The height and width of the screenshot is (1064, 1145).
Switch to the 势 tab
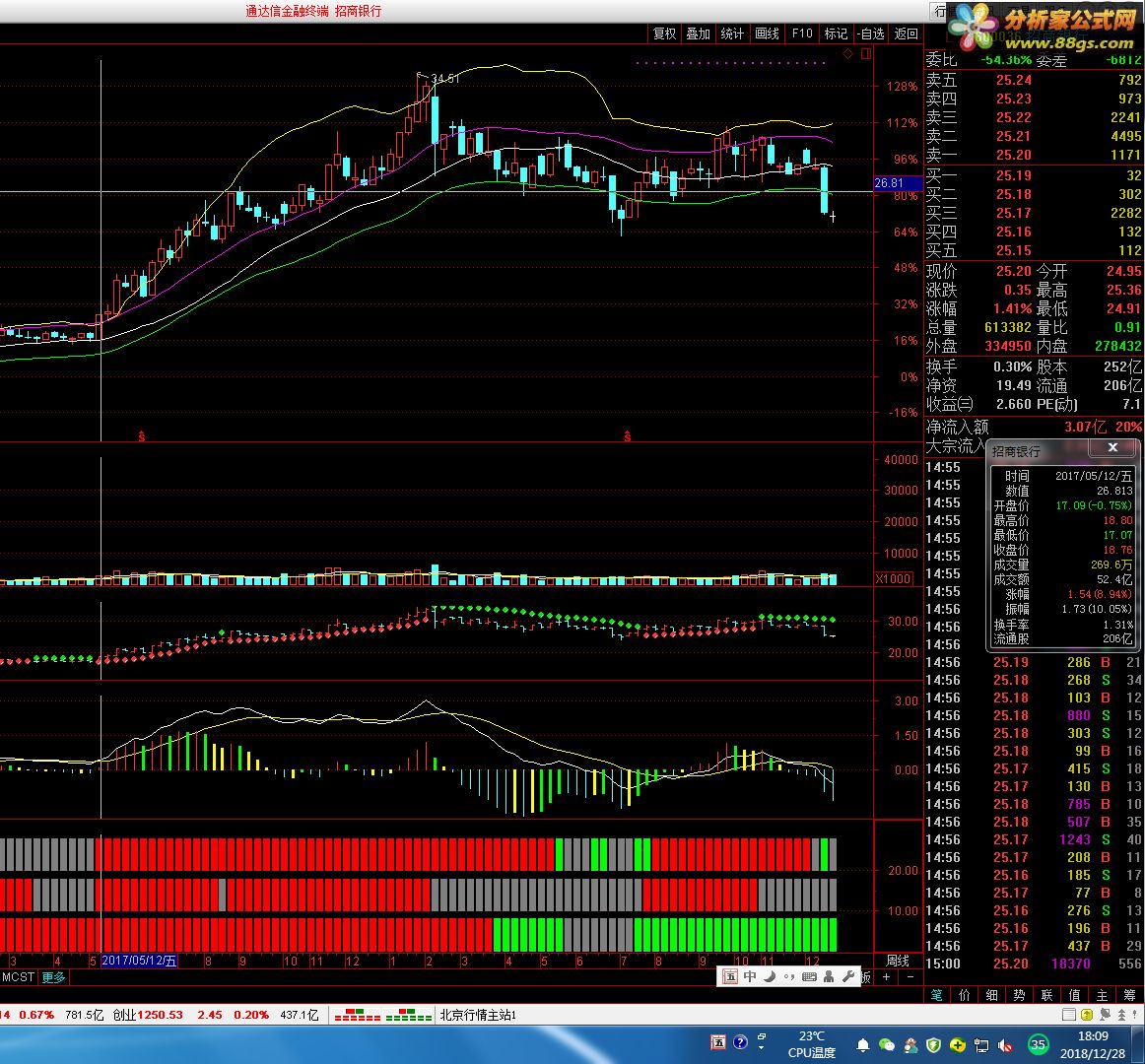[1020, 995]
